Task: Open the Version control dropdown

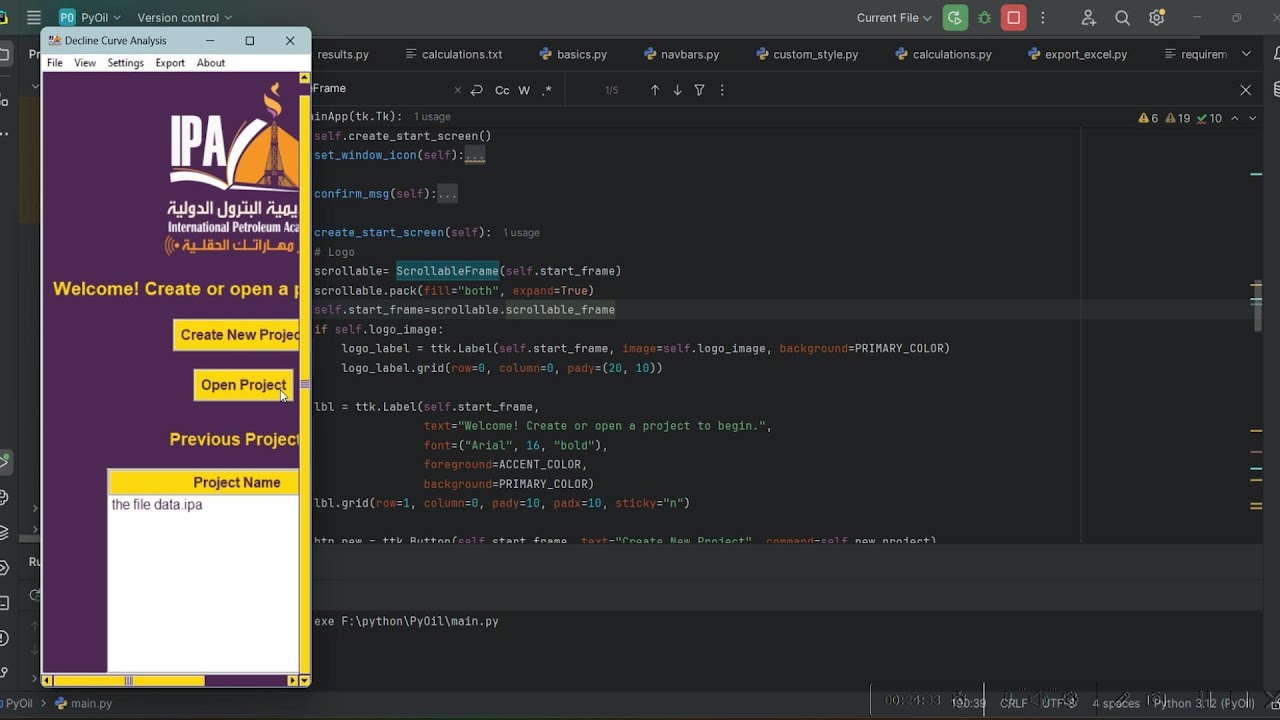Action: (184, 17)
